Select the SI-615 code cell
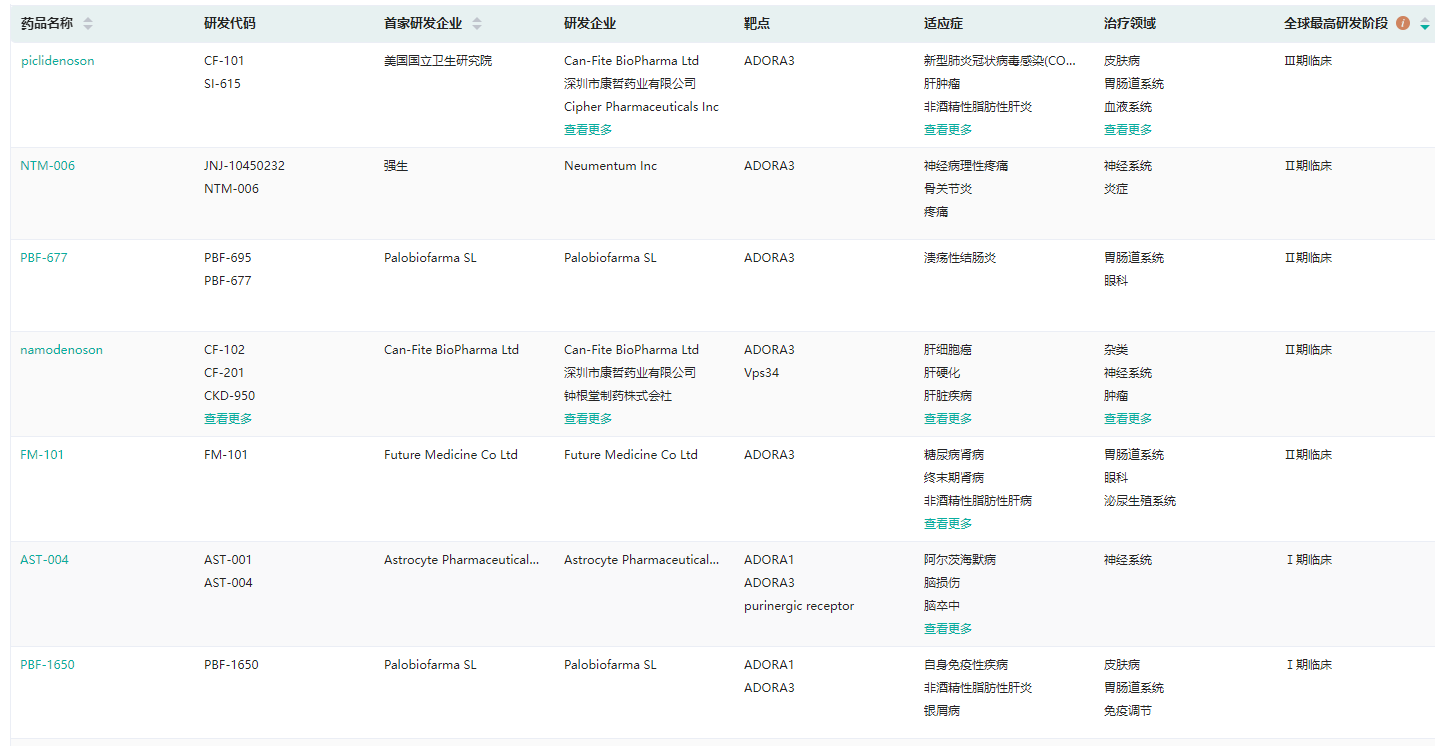Viewport: 1435px width, 746px height. (x=222, y=84)
